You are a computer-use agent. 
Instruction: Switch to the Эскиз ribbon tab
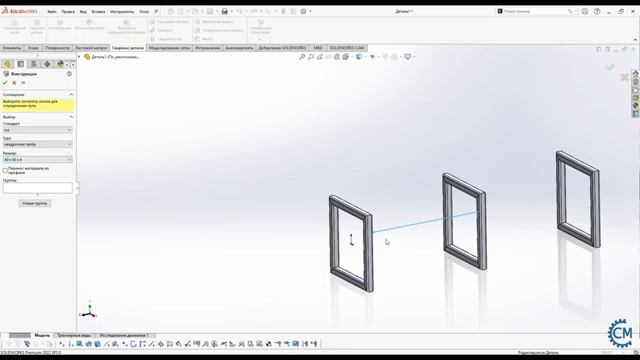pyautogui.click(x=33, y=48)
